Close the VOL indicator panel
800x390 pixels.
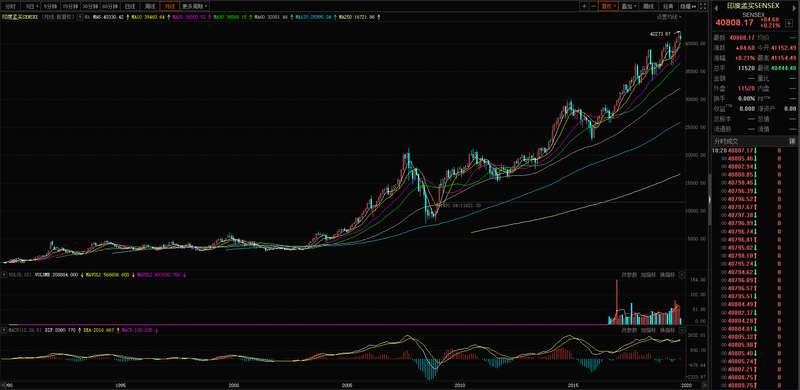click(x=682, y=275)
